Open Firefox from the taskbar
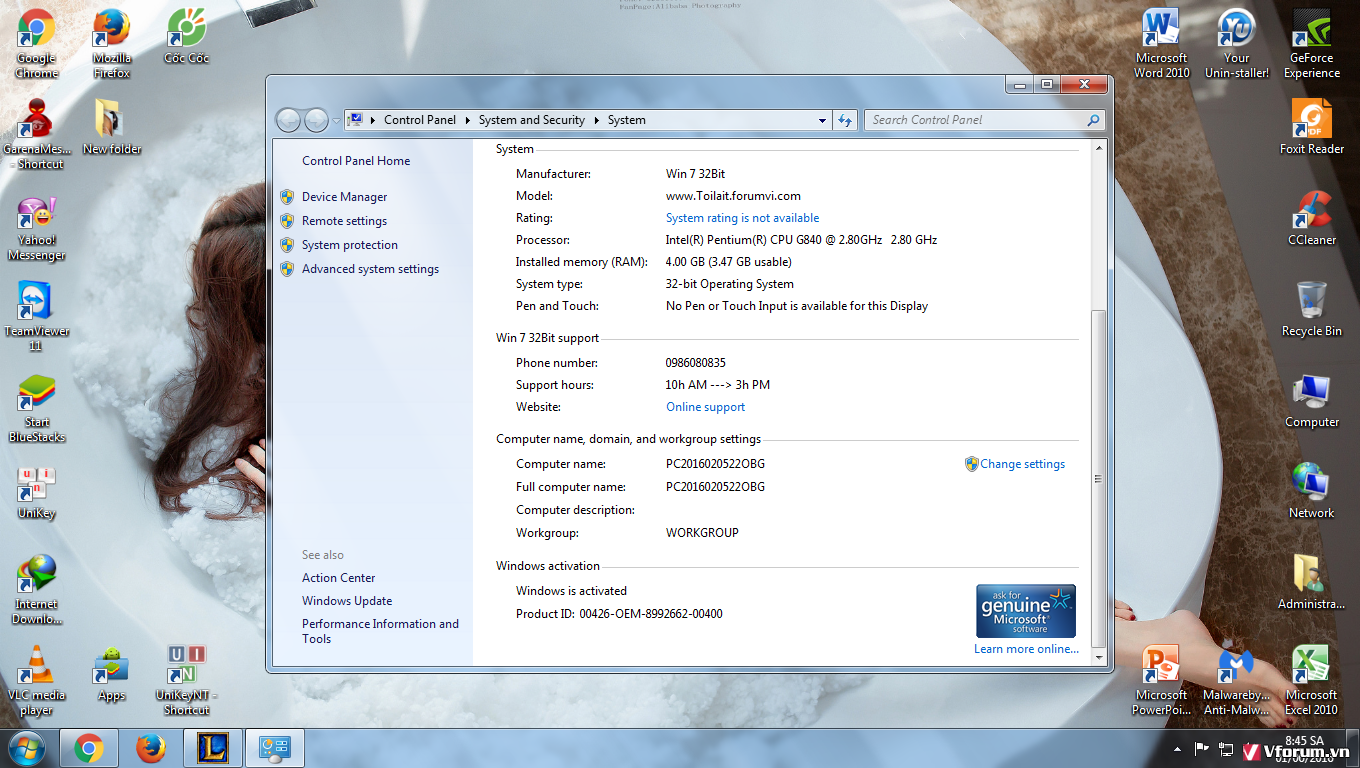Screen dimensions: 1360x768 point(150,748)
